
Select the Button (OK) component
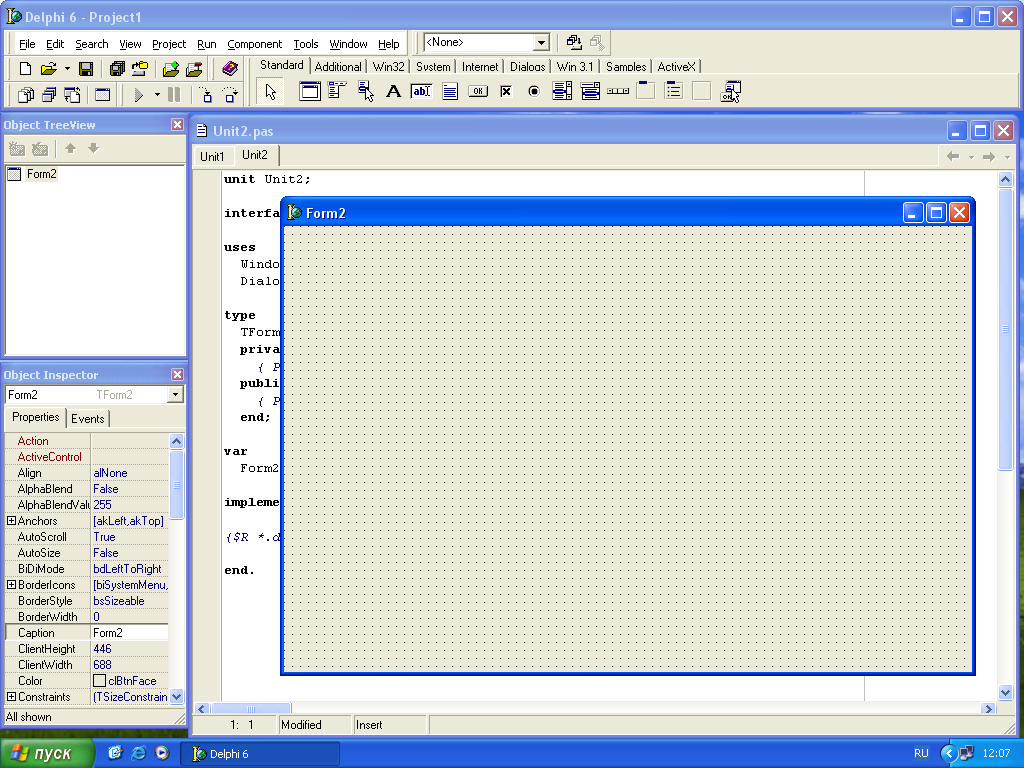478,92
